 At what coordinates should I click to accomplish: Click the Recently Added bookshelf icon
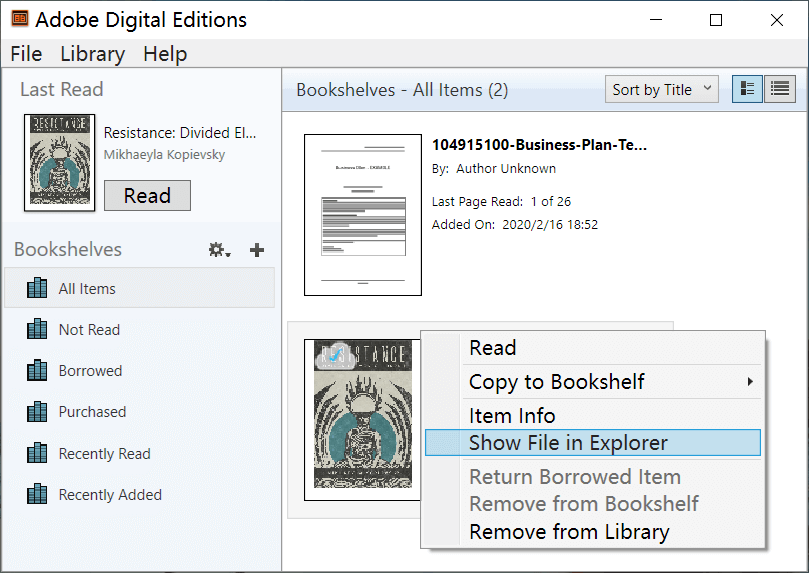pyautogui.click(x=37, y=494)
